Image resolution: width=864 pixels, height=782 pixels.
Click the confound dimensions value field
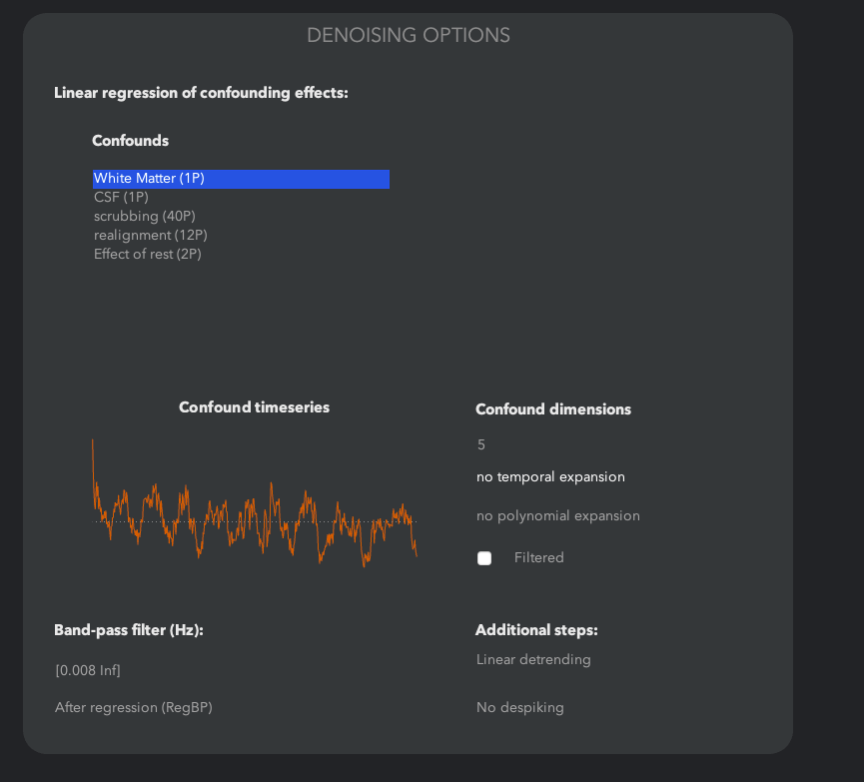[482, 445]
